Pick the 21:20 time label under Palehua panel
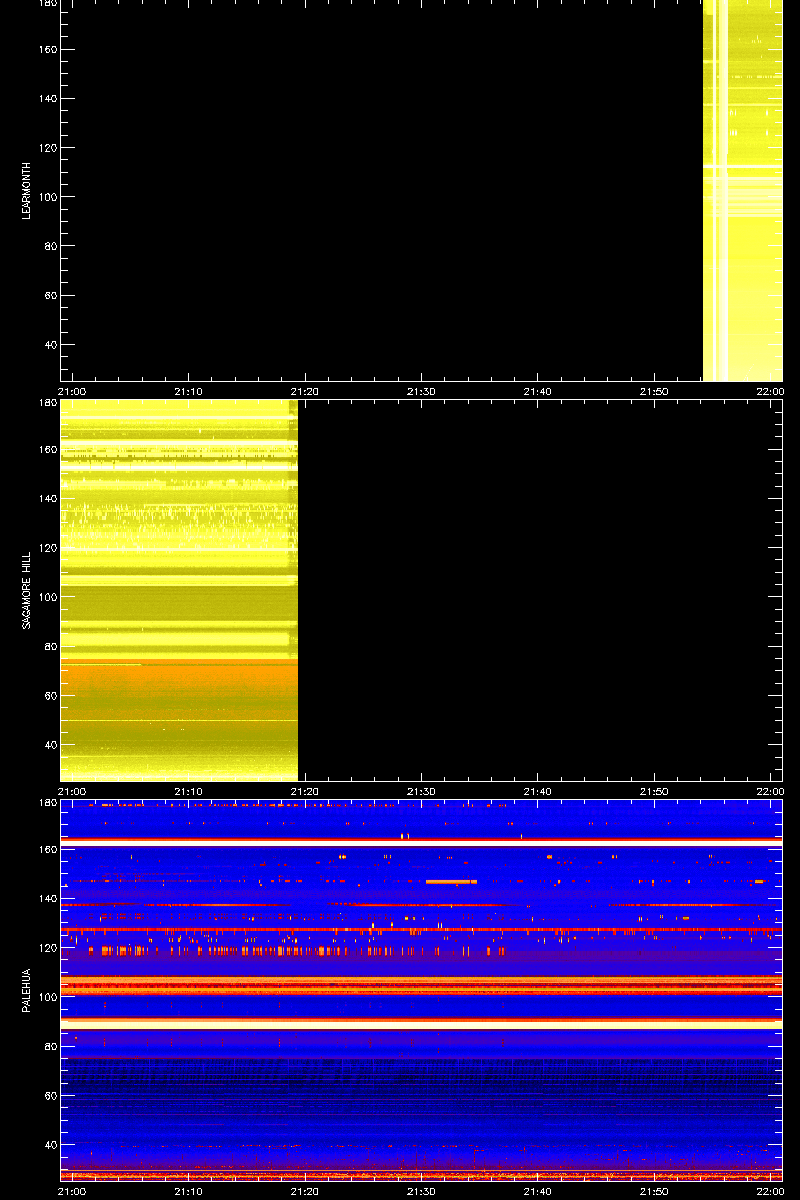The image size is (800, 1200). (x=305, y=1191)
